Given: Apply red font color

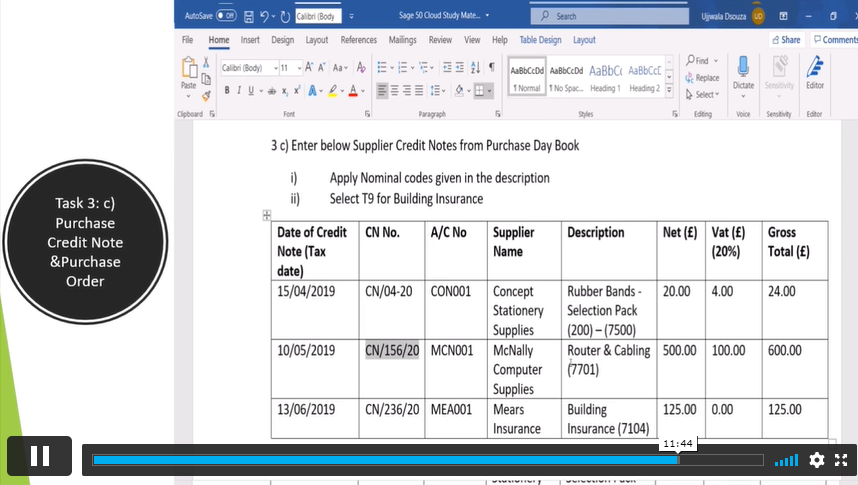Looking at the screenshot, I should (353, 91).
